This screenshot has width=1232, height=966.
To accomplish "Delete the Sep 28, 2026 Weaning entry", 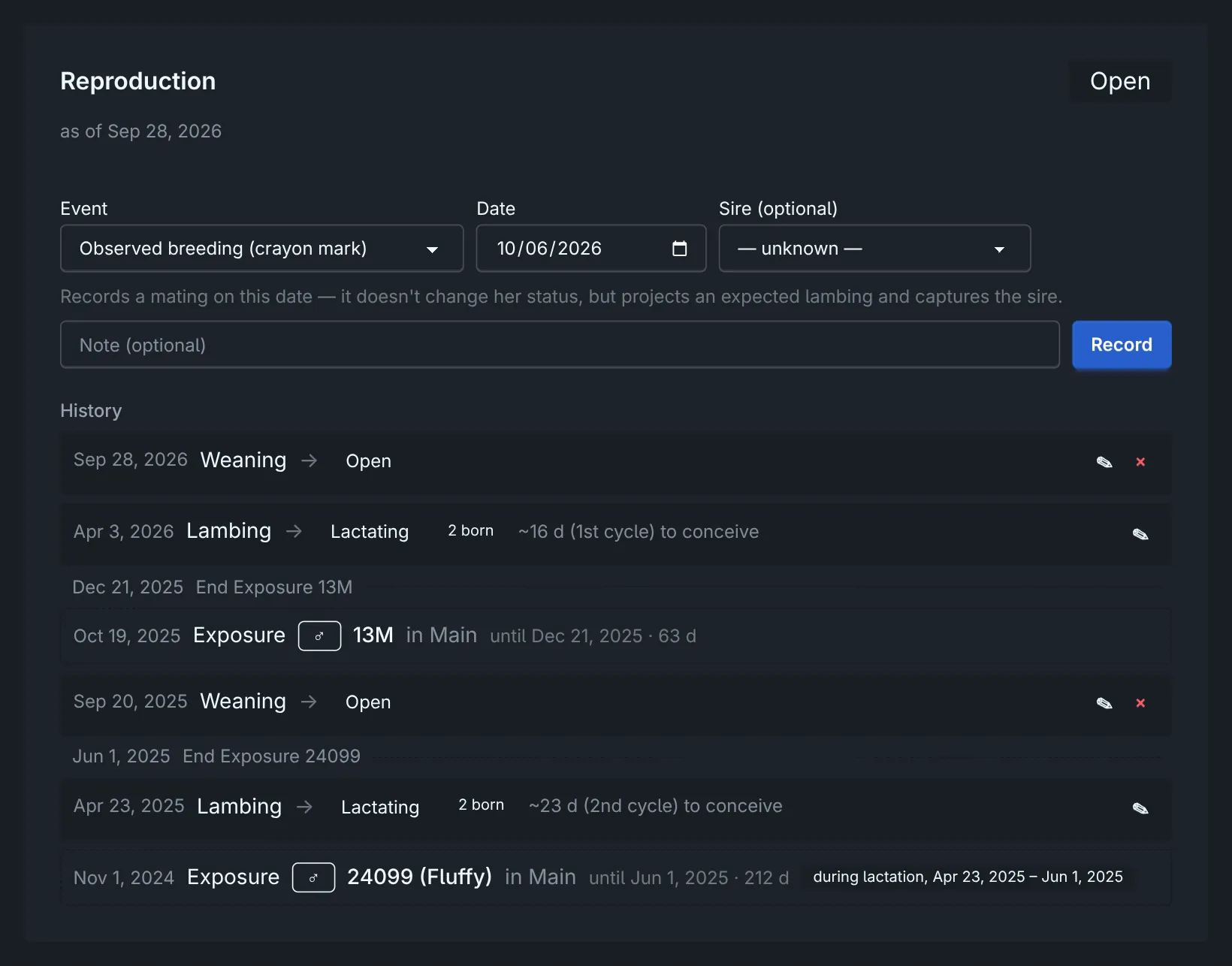I will 1140,462.
